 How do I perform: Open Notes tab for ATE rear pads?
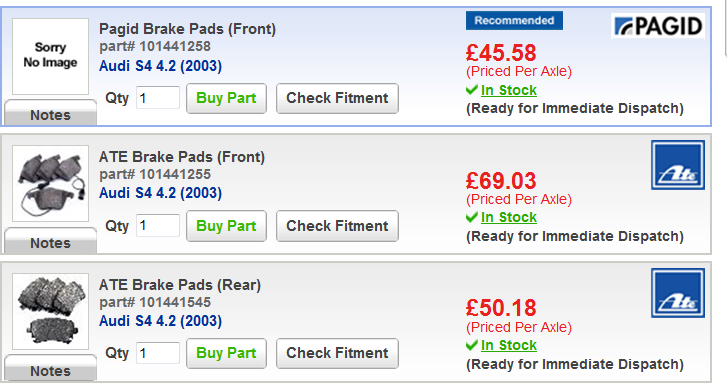pyautogui.click(x=51, y=368)
